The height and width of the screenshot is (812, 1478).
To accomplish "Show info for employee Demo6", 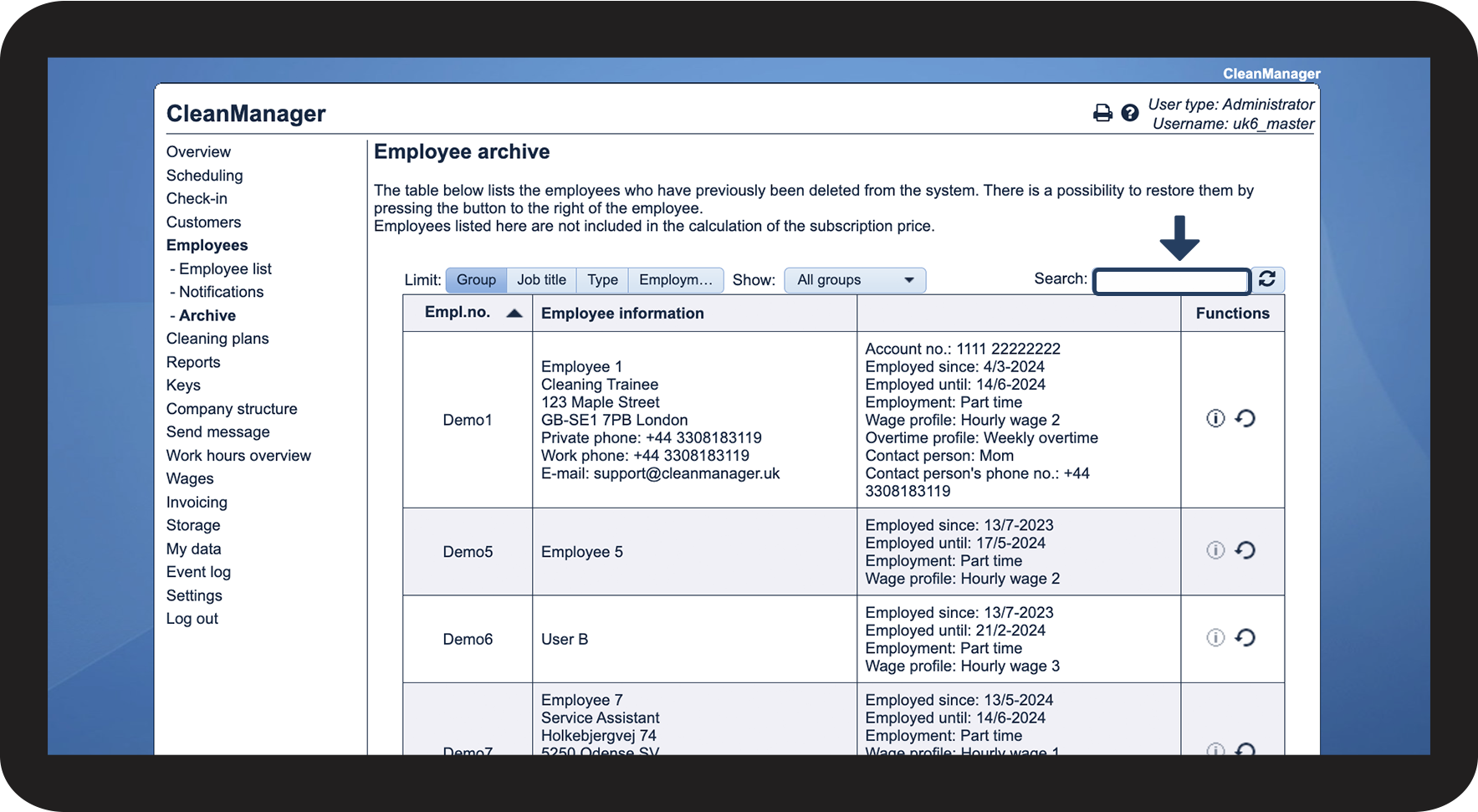I will point(1215,638).
